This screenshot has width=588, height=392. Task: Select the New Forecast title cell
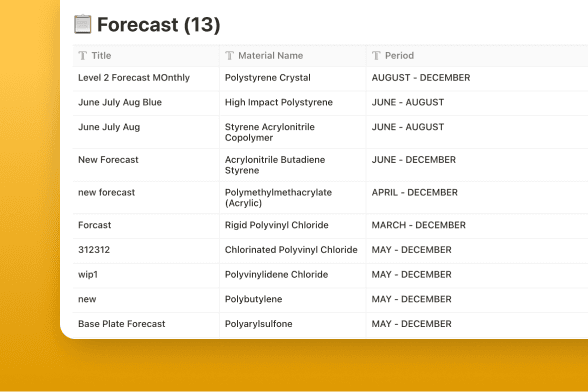coord(146,165)
